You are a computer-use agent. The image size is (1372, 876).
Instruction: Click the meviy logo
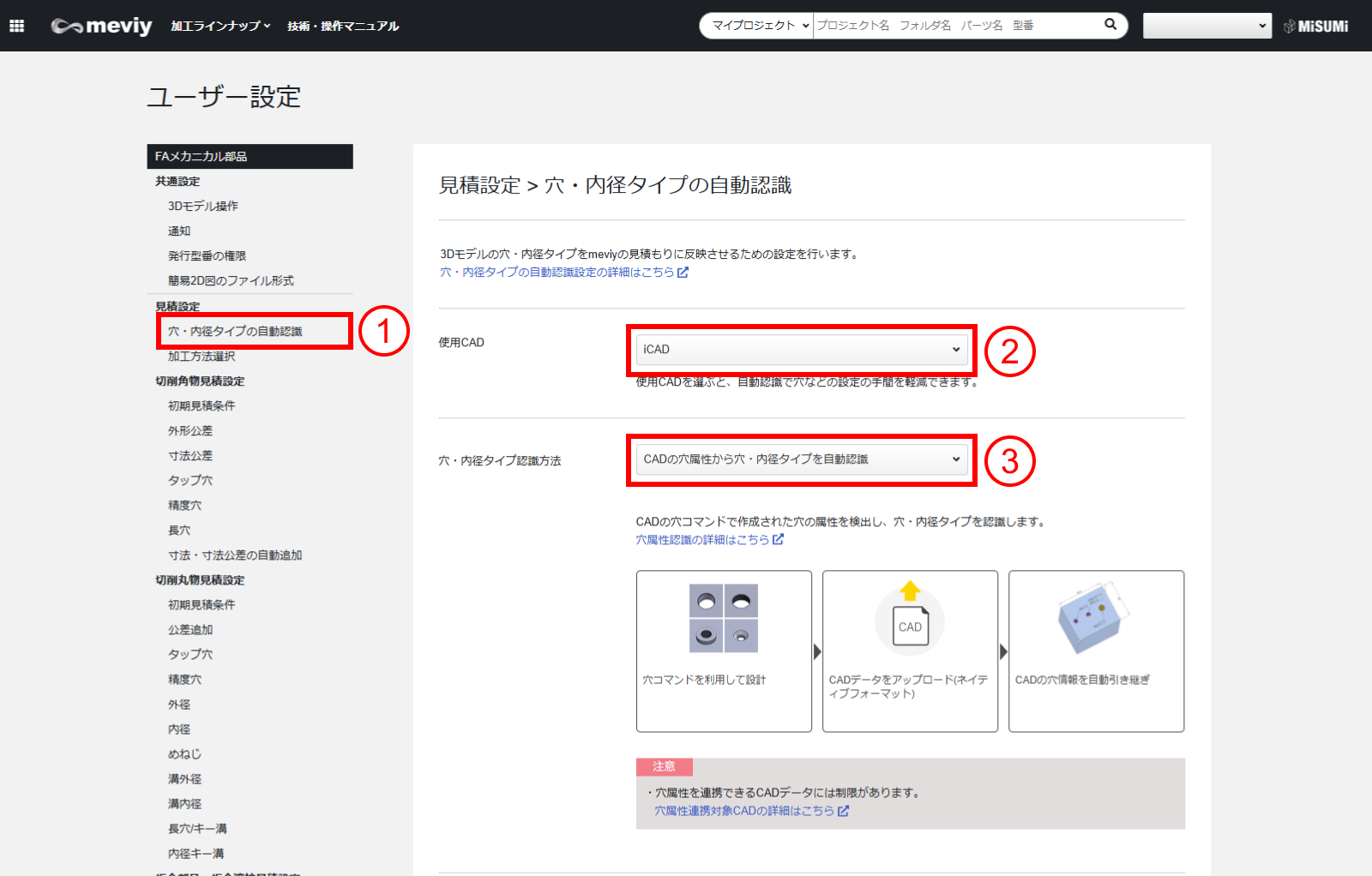point(101,26)
